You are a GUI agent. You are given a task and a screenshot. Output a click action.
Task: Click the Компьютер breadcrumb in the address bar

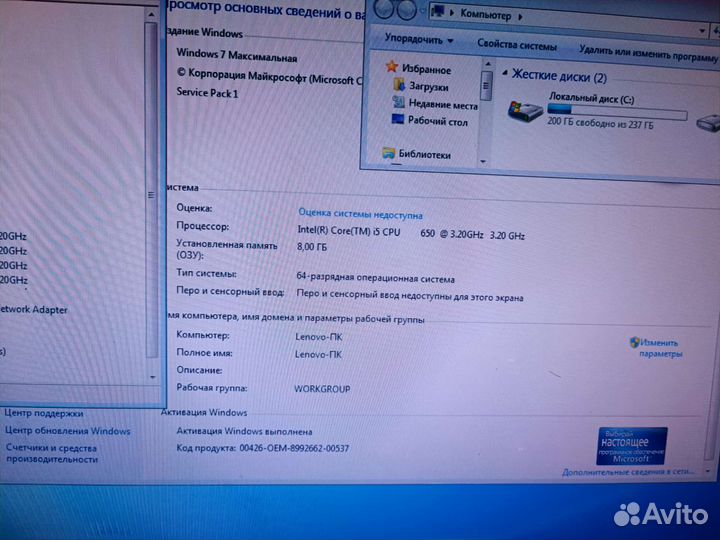486,15
